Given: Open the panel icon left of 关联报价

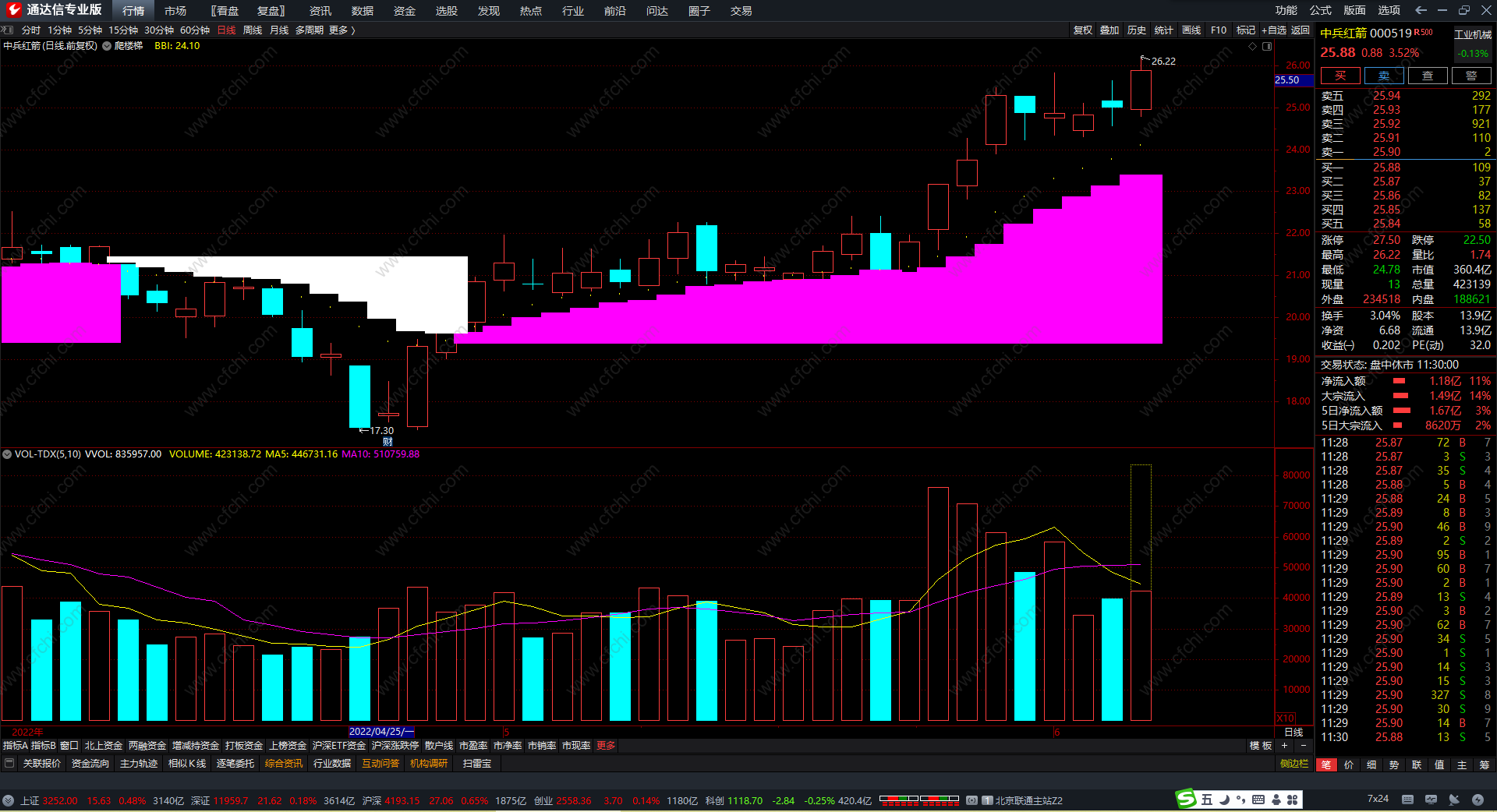Looking at the screenshot, I should [9, 764].
